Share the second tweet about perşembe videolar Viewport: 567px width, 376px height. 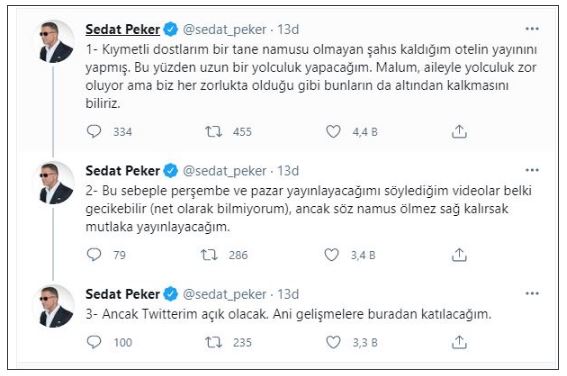pyautogui.click(x=459, y=255)
